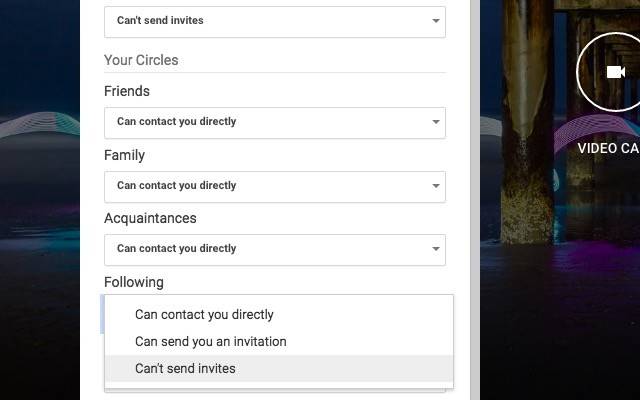The width and height of the screenshot is (640, 400).
Task: Click the Acquaintances label
Action: [x=150, y=218]
